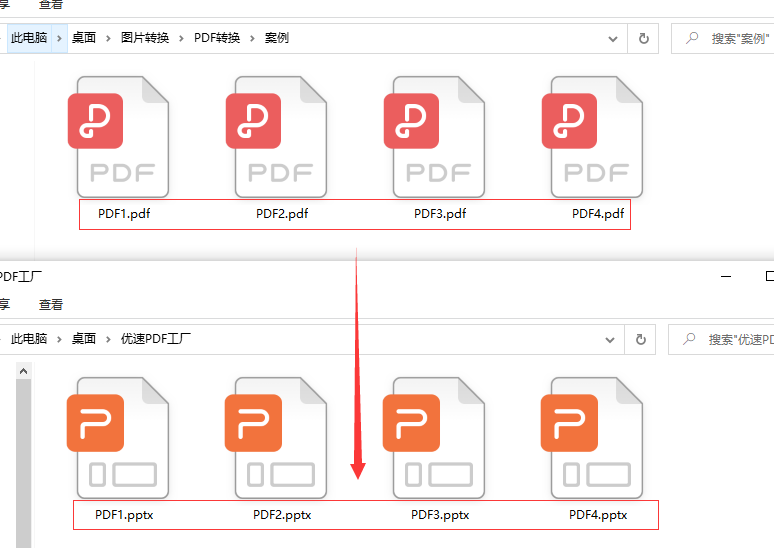Click the PDF1.pdf file name
The image size is (774, 548).
click(124, 214)
